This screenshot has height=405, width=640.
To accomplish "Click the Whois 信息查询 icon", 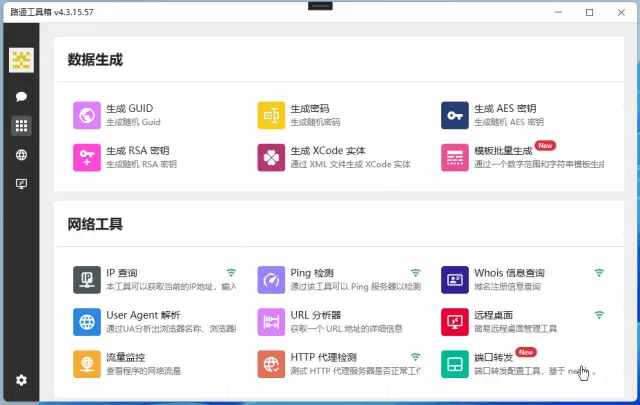I will pyautogui.click(x=455, y=280).
